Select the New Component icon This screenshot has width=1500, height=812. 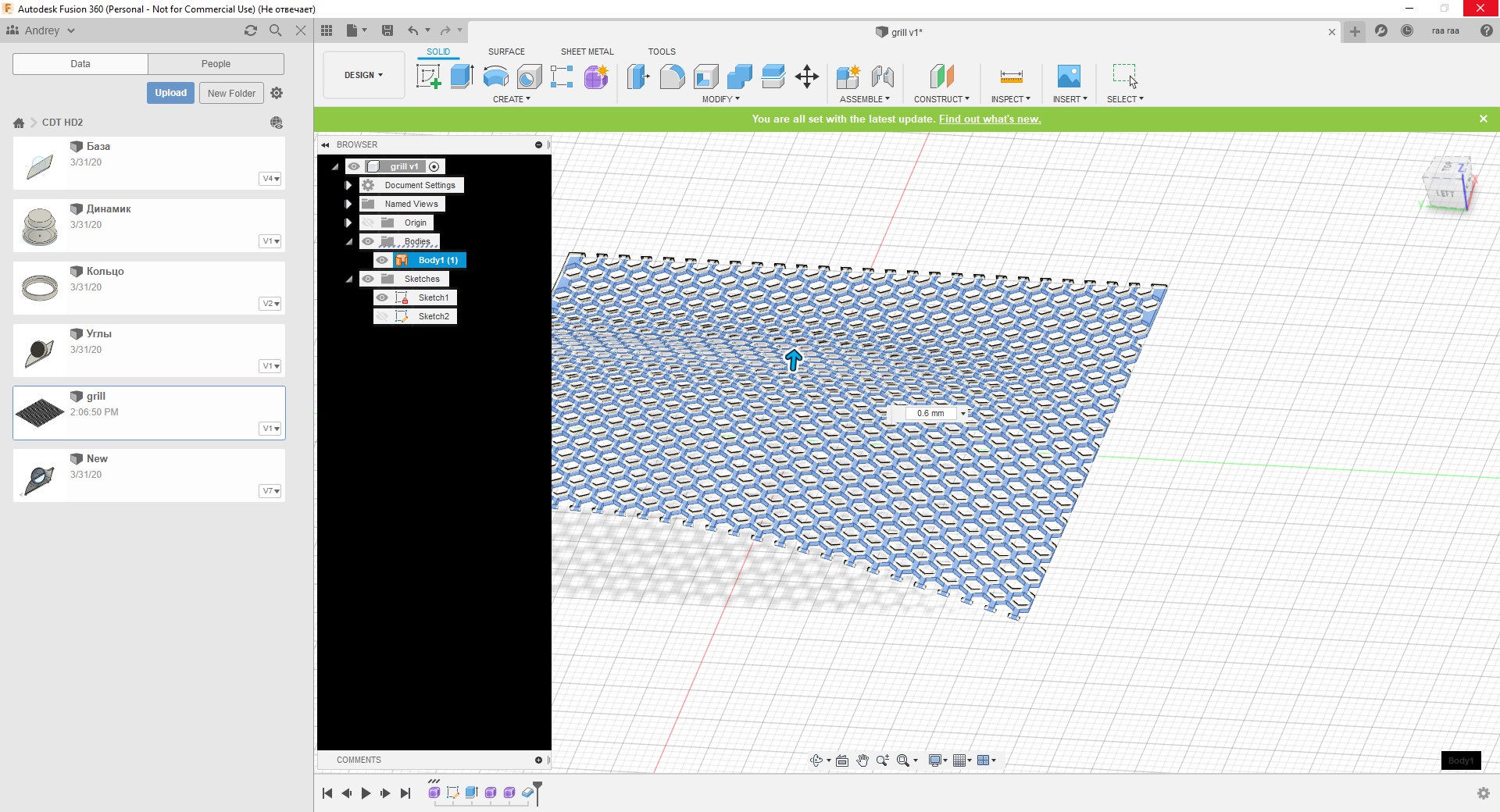click(848, 77)
